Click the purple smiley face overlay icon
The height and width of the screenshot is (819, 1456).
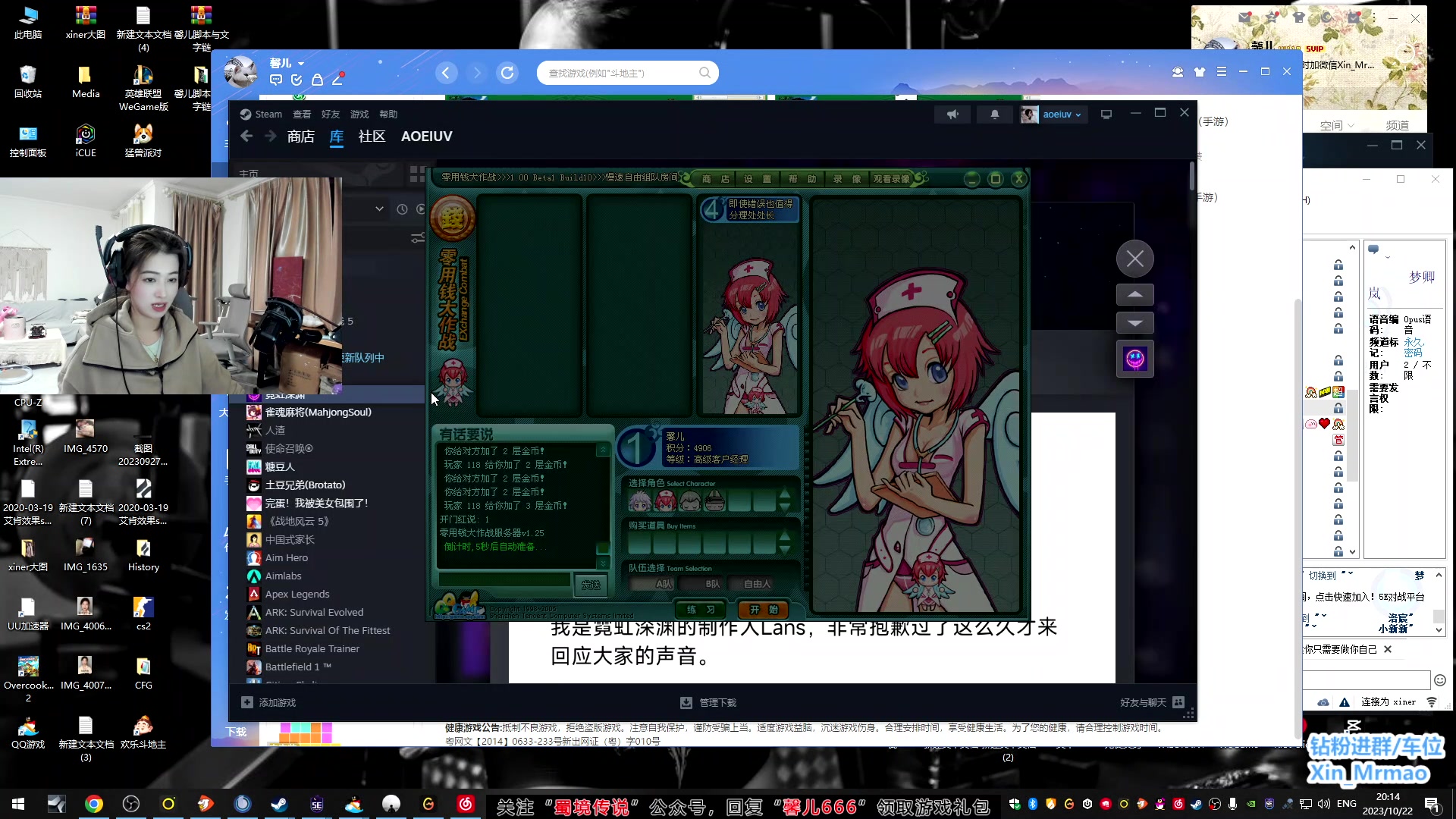(1135, 359)
